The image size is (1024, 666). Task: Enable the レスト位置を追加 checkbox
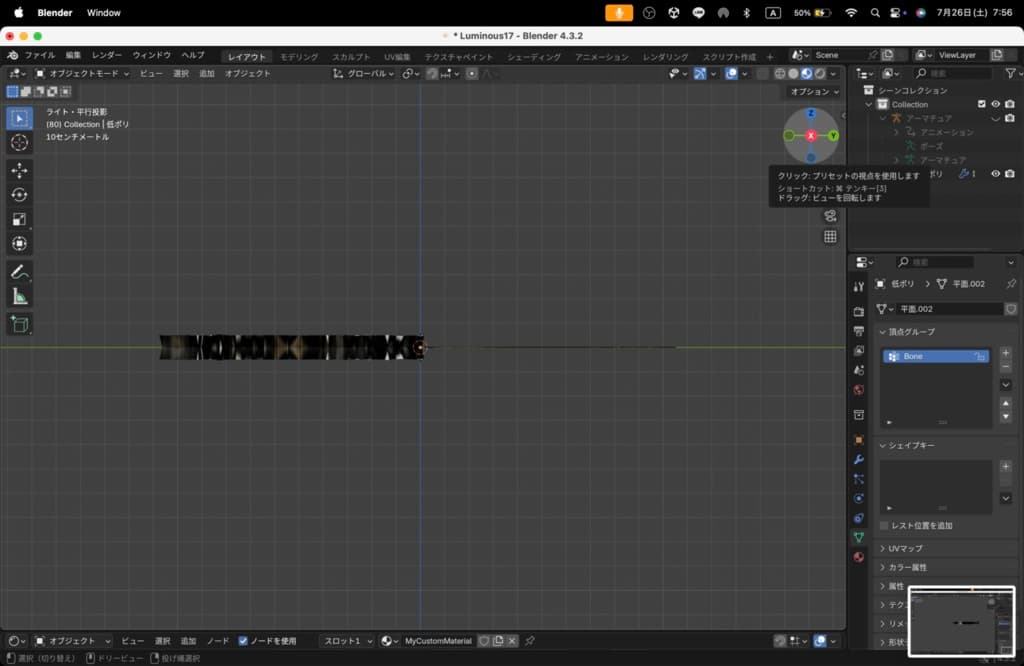coord(884,525)
